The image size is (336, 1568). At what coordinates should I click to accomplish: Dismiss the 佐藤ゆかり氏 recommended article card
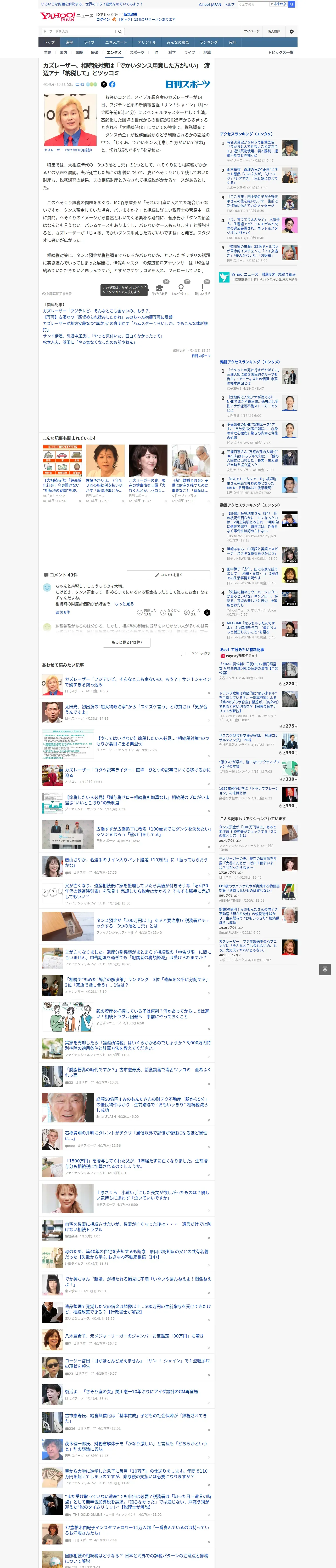click(x=122, y=501)
